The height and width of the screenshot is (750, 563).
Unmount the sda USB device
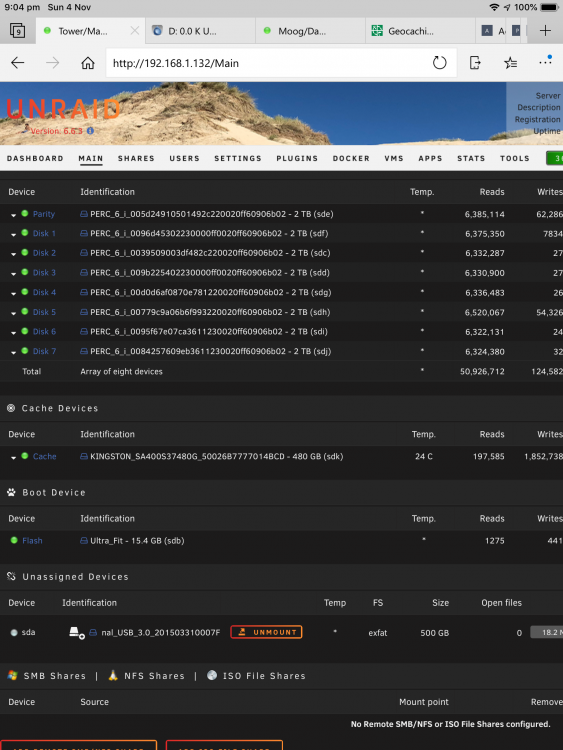(x=266, y=632)
